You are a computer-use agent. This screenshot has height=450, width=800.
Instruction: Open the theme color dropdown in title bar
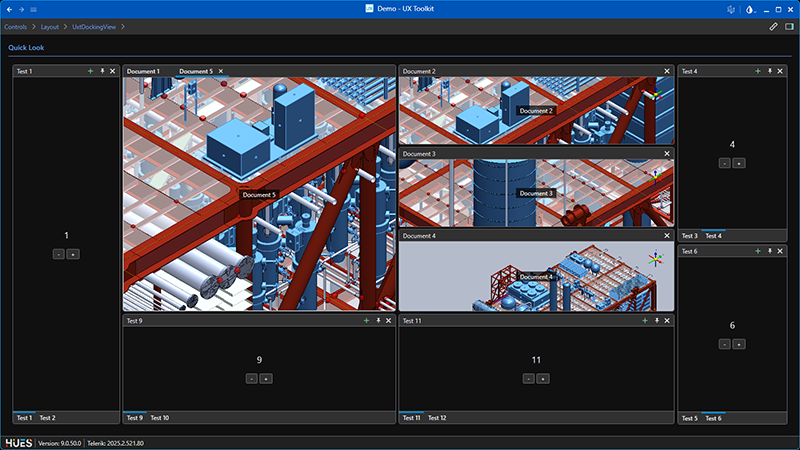752,9
